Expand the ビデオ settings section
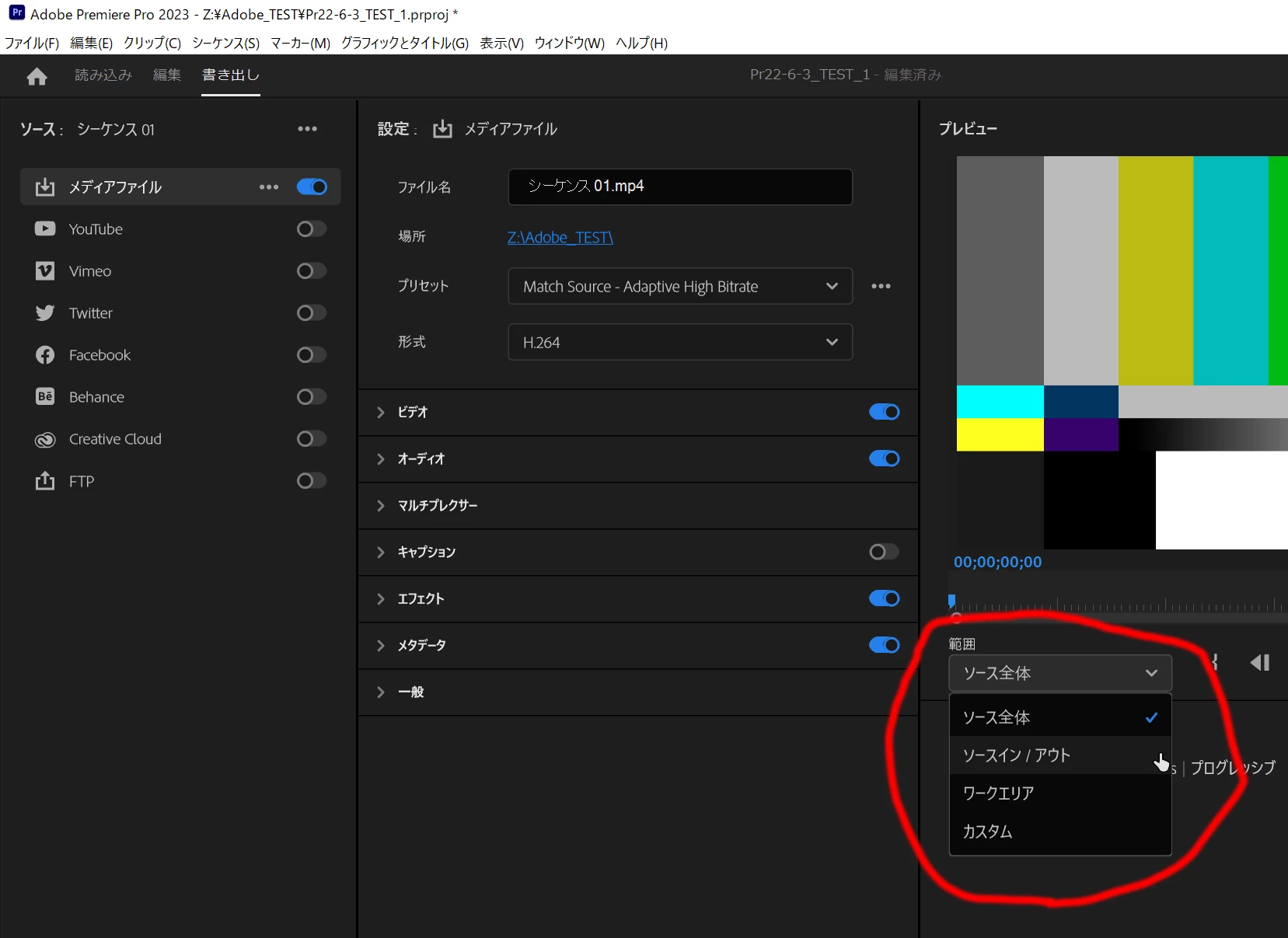The image size is (1288, 938). 381,413
